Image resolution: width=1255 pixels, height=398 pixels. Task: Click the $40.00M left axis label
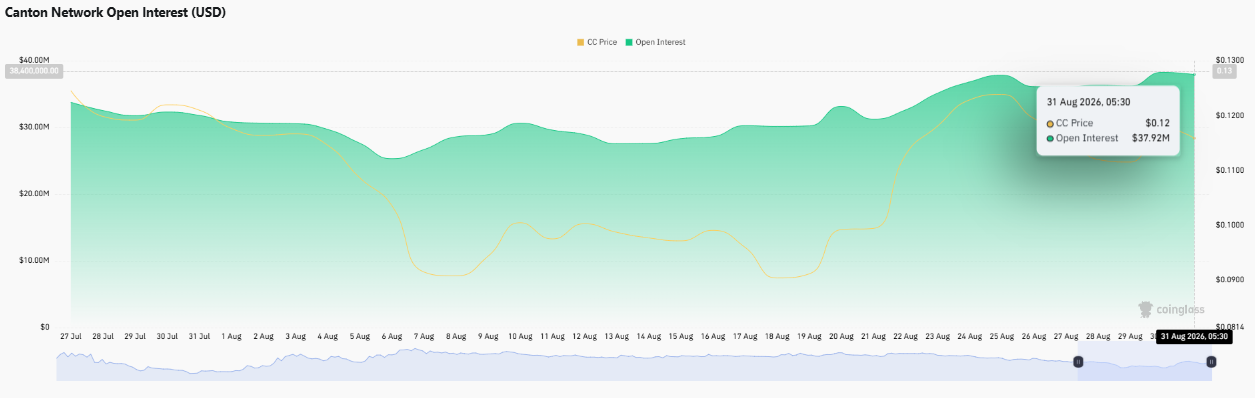click(35, 60)
